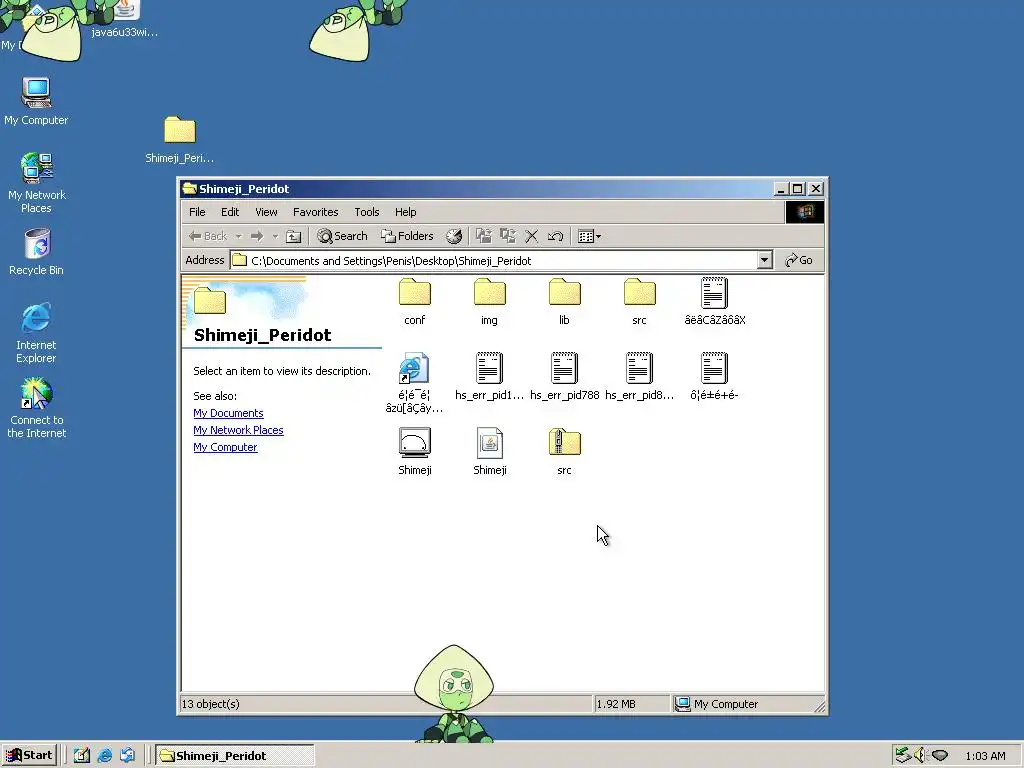The height and width of the screenshot is (768, 1024).
Task: Open the Favorites menu
Action: pyautogui.click(x=315, y=212)
